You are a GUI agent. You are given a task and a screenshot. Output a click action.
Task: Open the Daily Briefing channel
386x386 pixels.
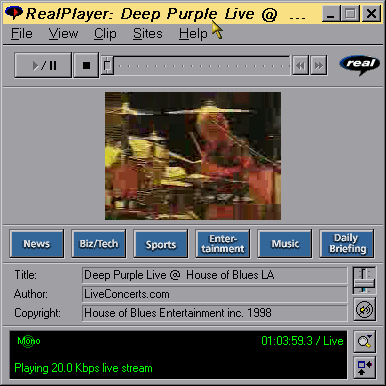(x=347, y=244)
